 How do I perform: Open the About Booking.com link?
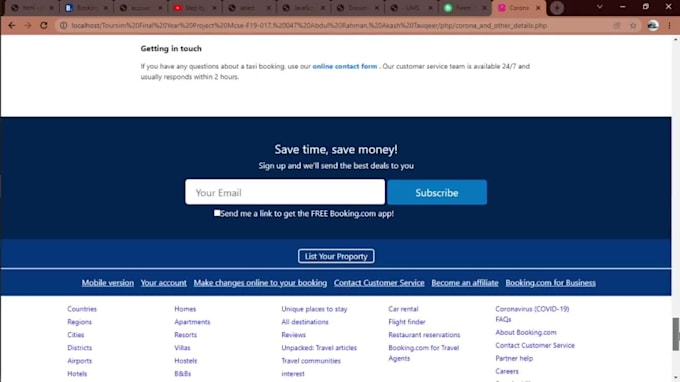tap(526, 333)
